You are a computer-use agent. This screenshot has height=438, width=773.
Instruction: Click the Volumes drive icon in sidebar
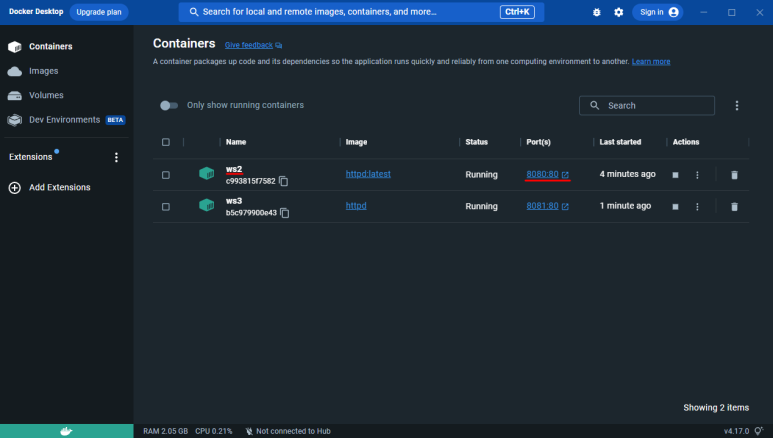15,96
